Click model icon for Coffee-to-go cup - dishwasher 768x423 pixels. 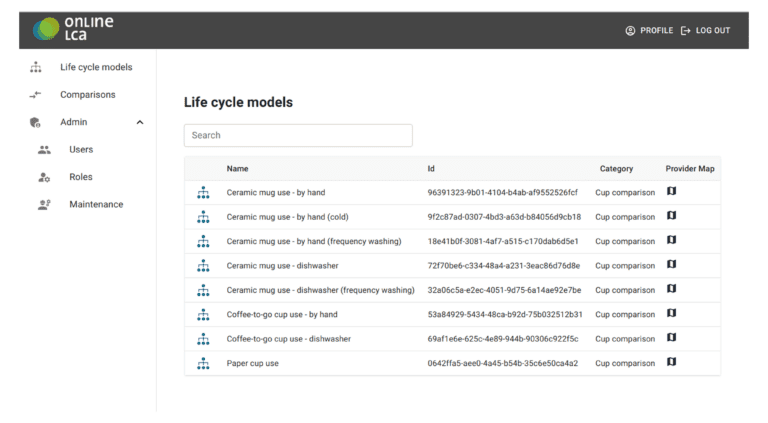pos(203,339)
